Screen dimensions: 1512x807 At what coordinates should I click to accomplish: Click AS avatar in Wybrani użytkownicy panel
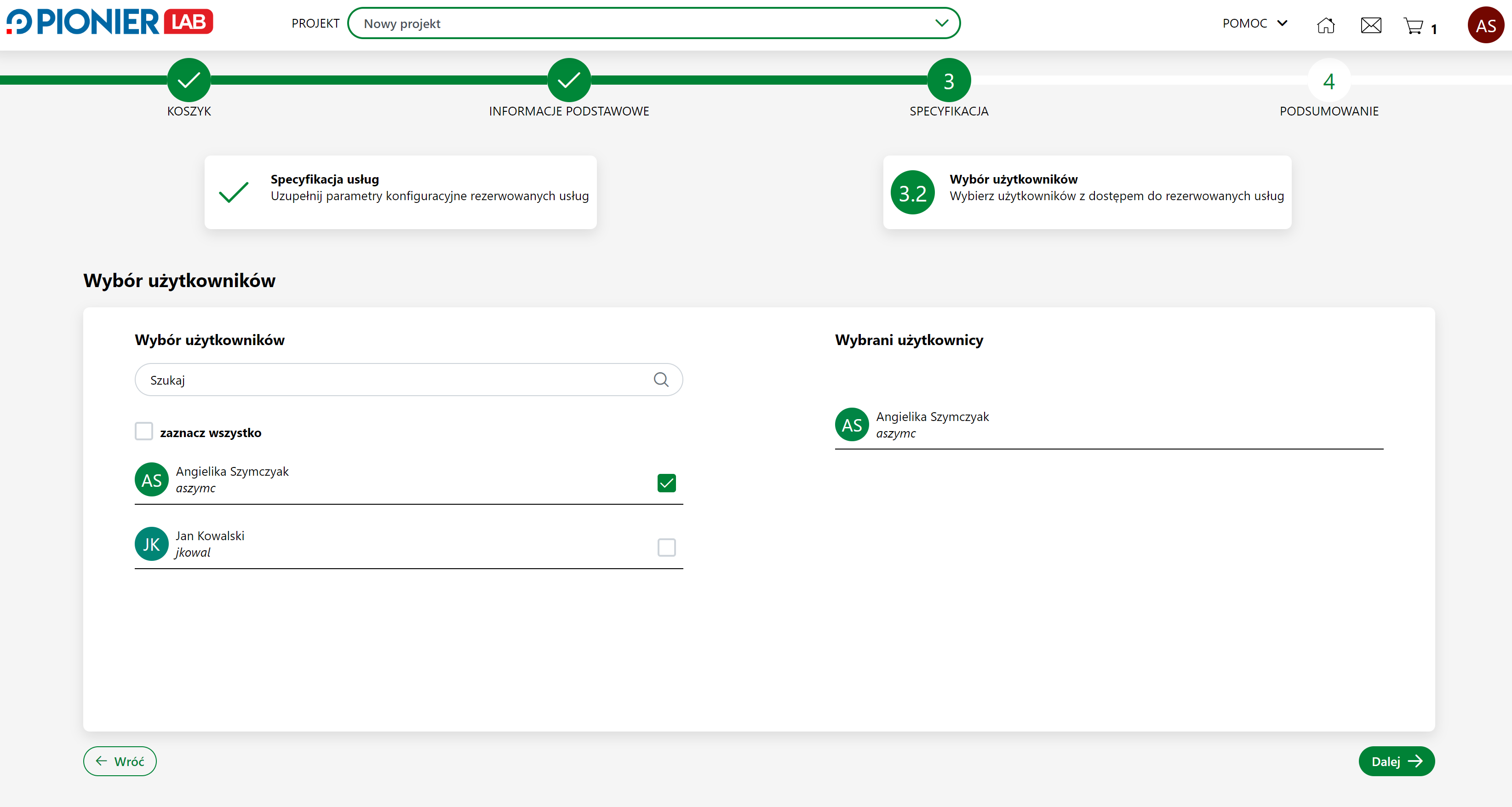coord(852,425)
